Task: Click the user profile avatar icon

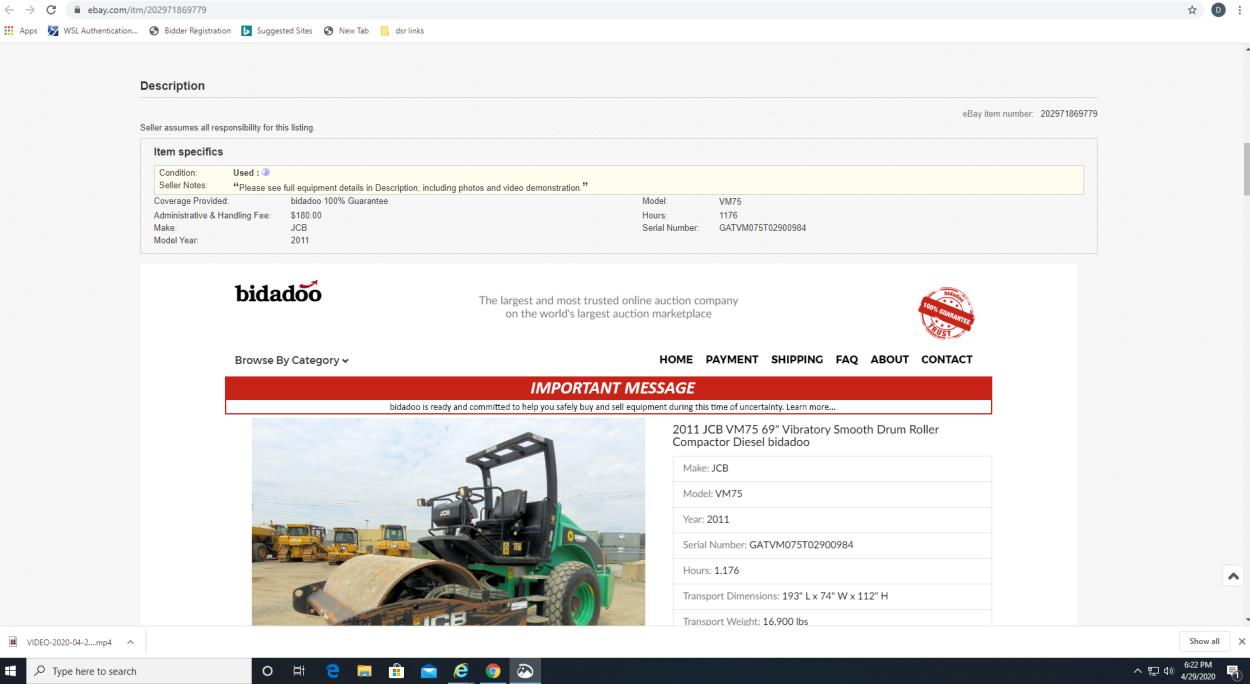Action: 1218,10
